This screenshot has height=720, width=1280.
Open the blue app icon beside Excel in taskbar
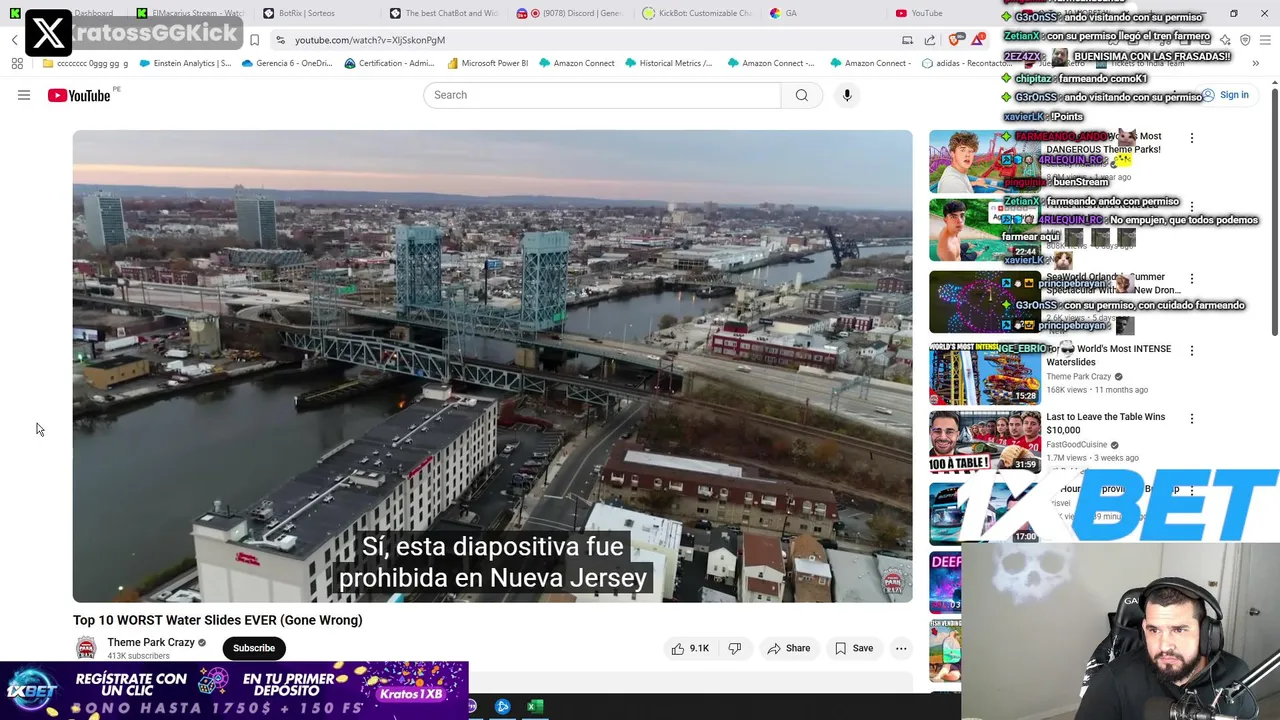point(503,707)
